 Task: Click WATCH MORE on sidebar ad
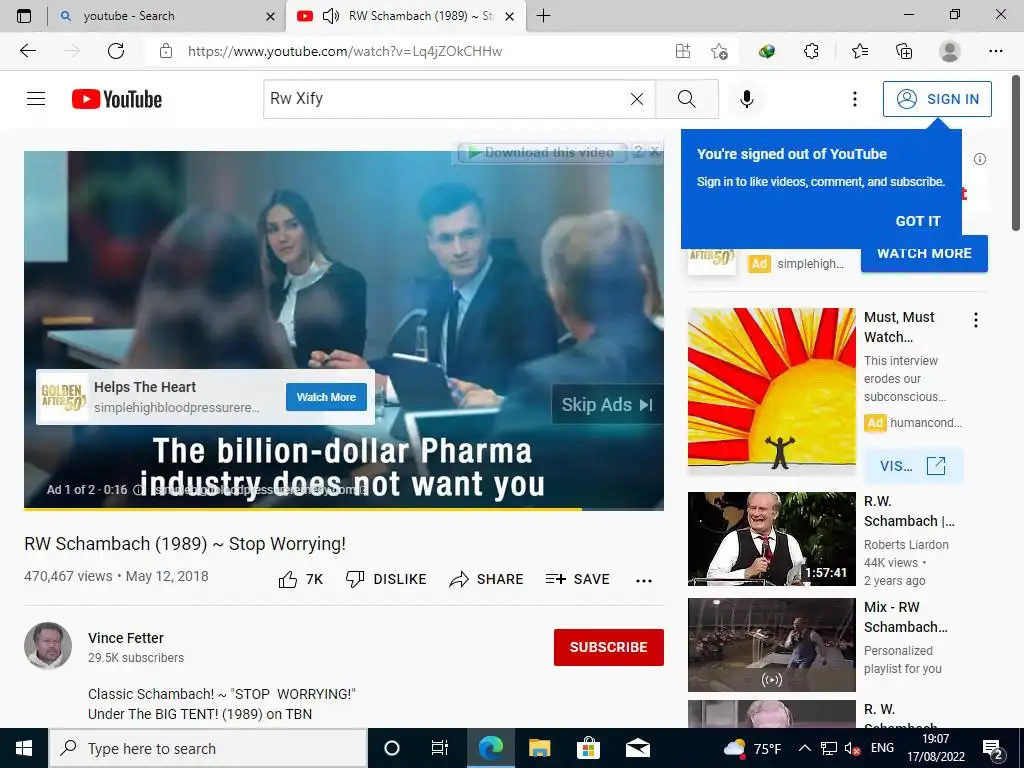[x=924, y=253]
